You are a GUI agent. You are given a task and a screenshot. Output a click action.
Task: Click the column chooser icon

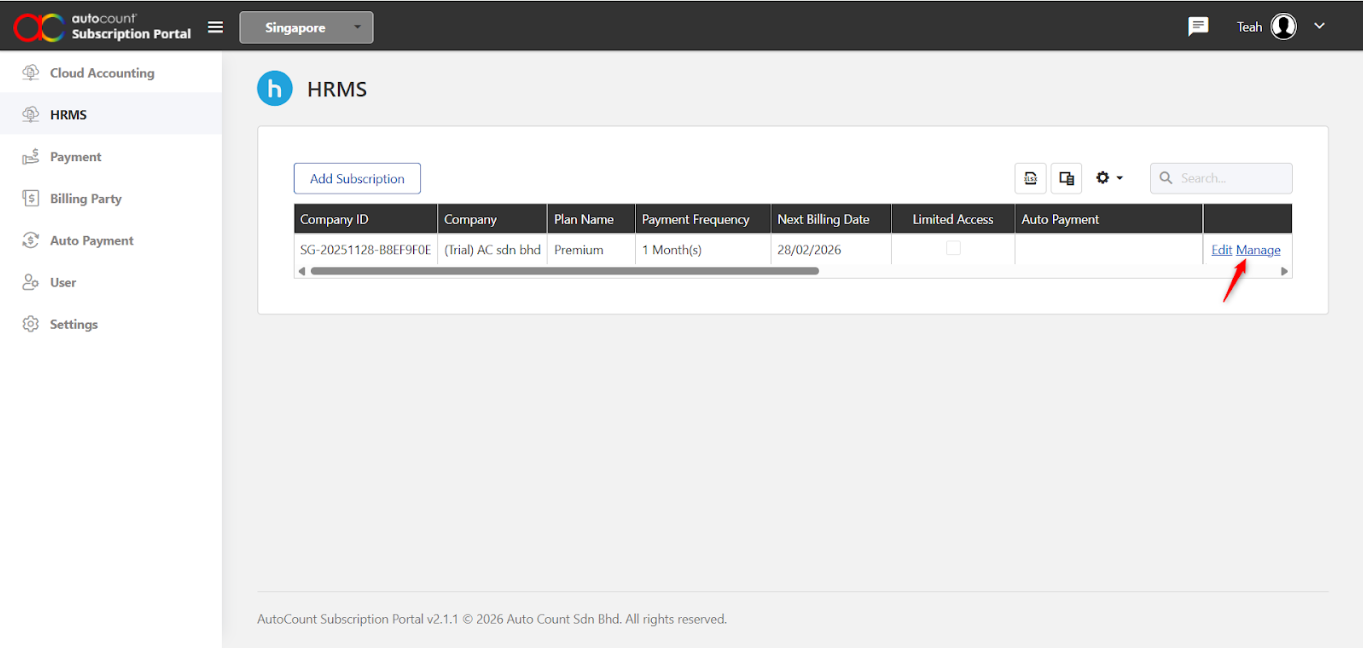1066,178
